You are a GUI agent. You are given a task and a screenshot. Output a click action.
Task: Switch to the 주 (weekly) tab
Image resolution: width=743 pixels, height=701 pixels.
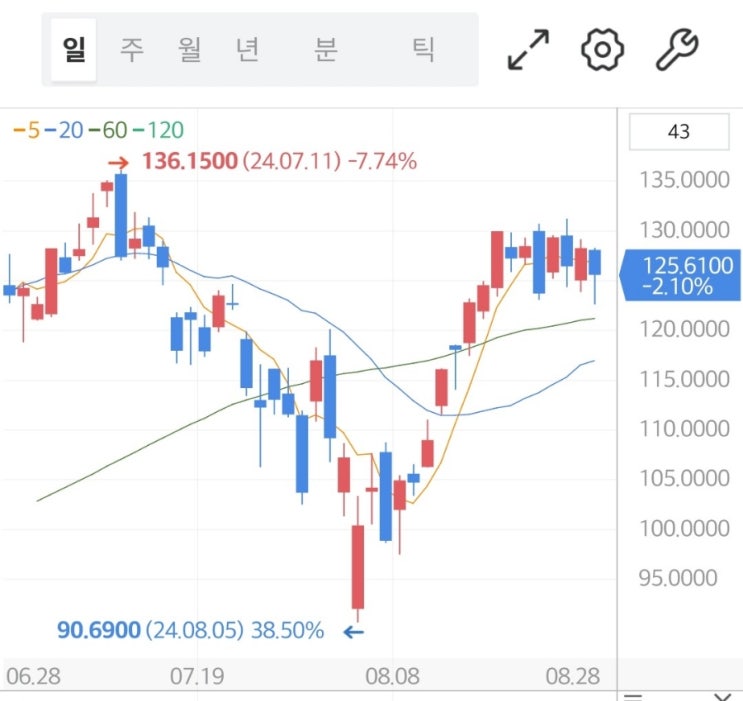pos(132,50)
